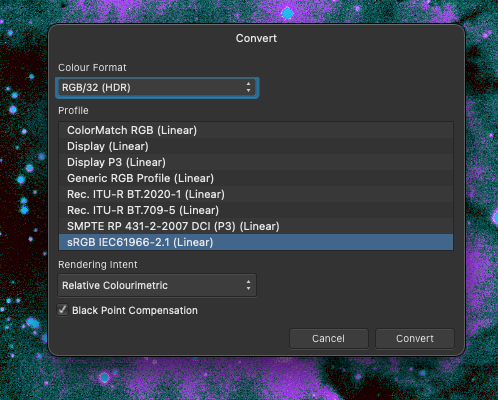Select ColorMatch RGB (Linear) profile
The height and width of the screenshot is (400, 498).
(x=256, y=130)
